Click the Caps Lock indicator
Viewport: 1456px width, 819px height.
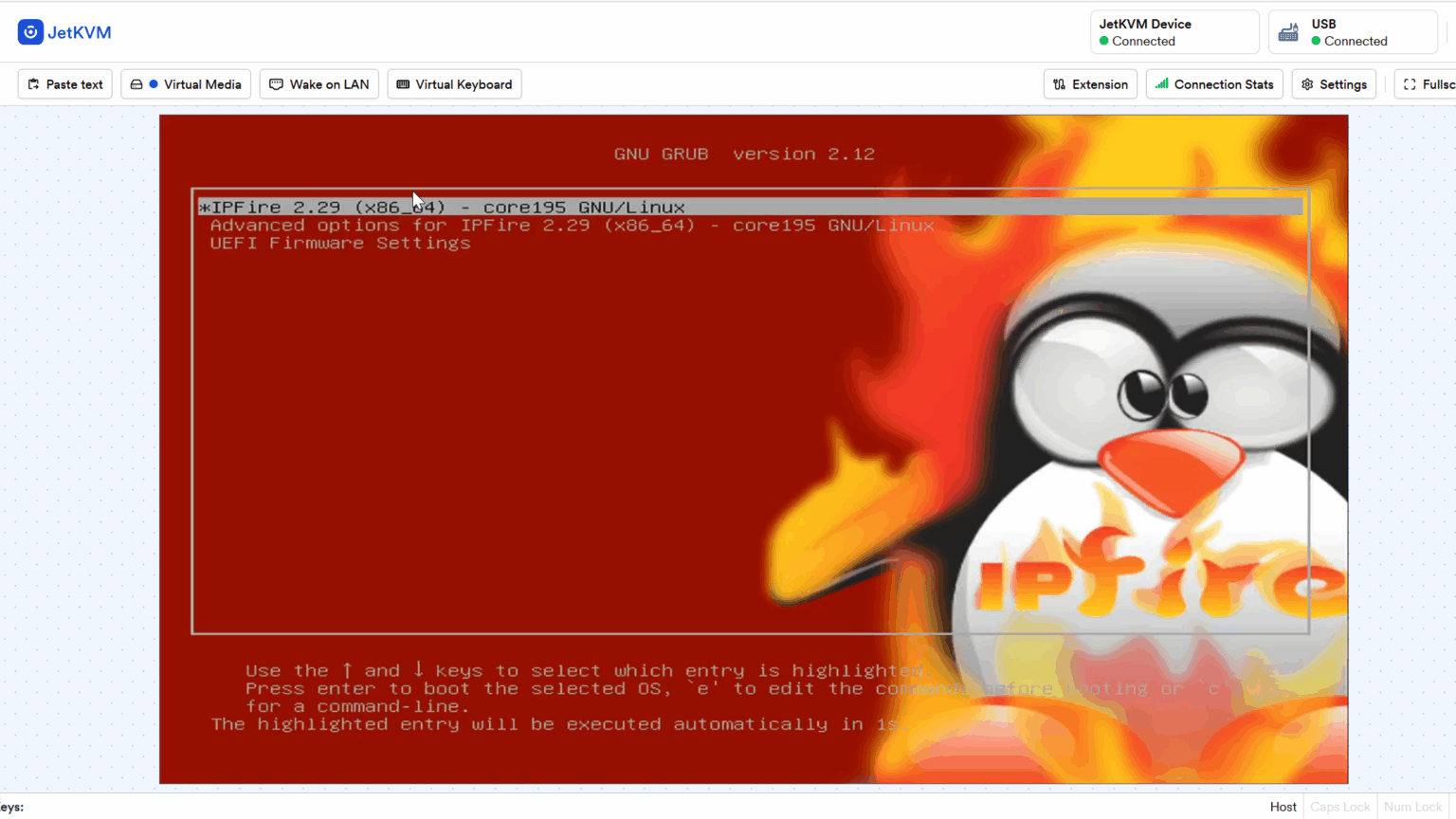(1339, 807)
